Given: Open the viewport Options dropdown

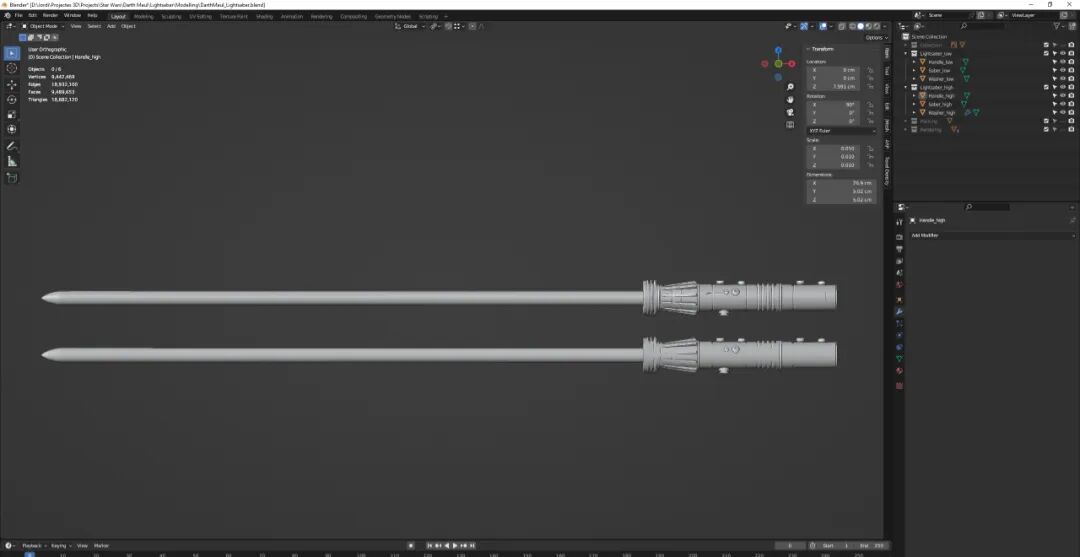Looking at the screenshot, I should 876,37.
